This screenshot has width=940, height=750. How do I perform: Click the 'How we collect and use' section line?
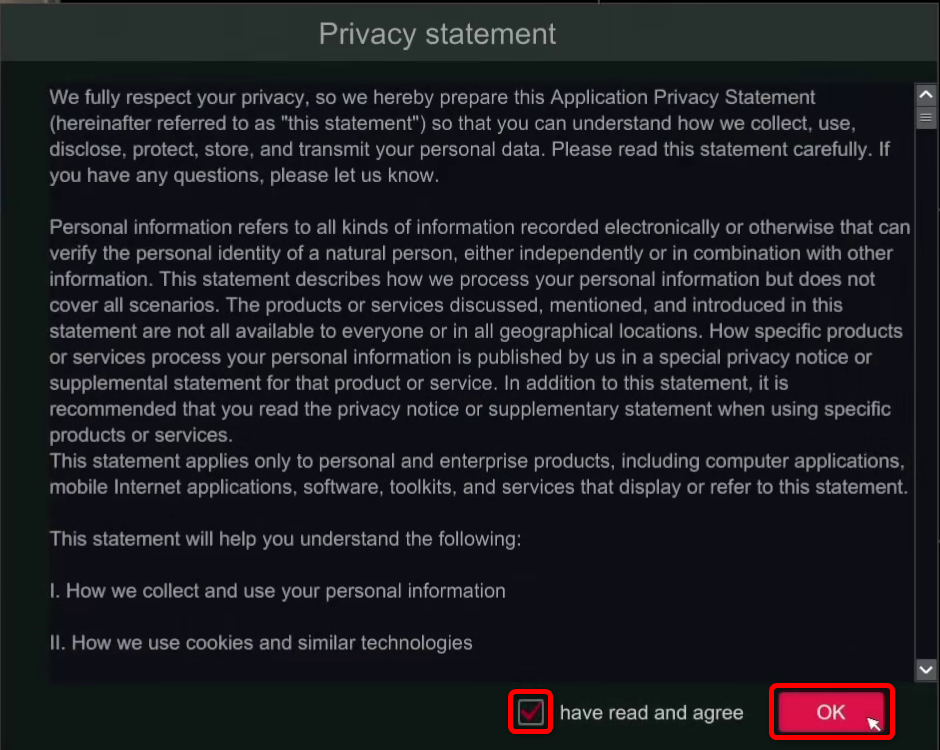tap(277, 591)
